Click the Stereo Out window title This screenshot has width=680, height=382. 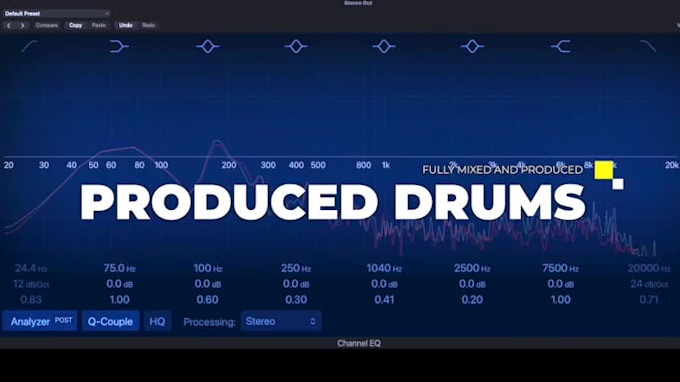[358, 3]
